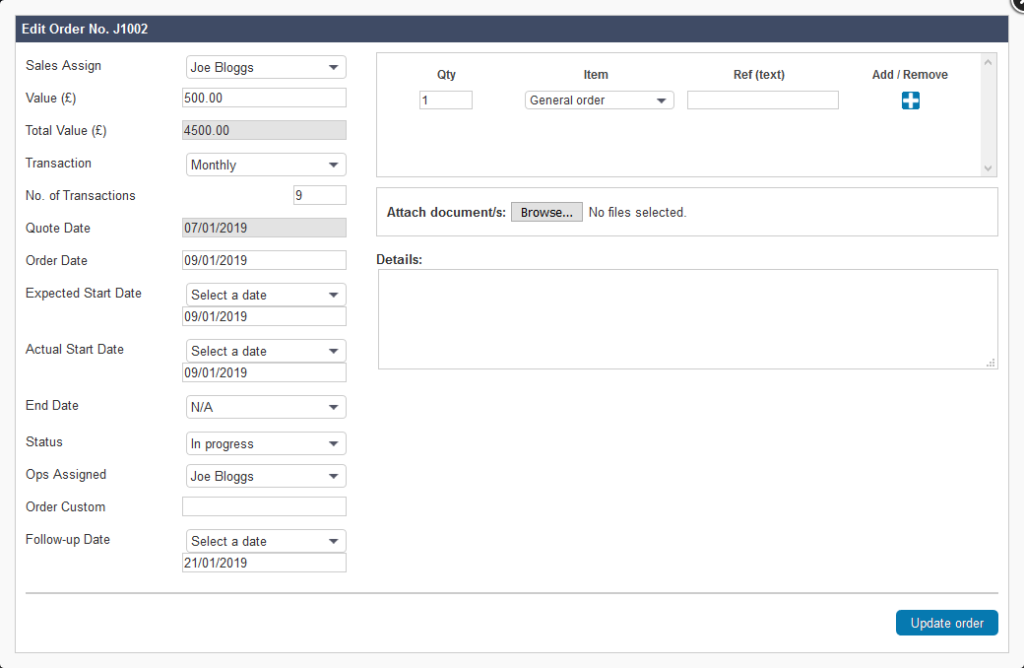Click the Order Date field showing 09/01/2019
The height and width of the screenshot is (668, 1024).
264,259
